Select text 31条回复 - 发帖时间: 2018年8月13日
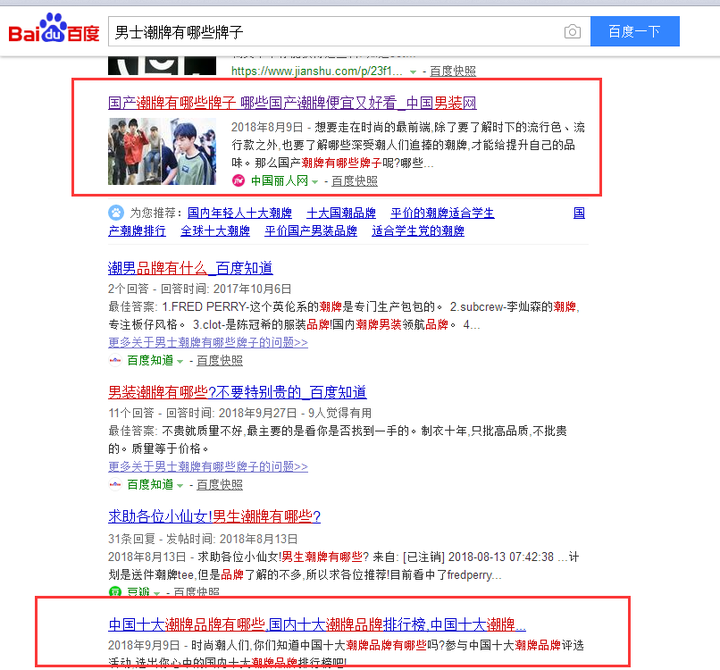Viewport: 720px width, 670px height. (203, 539)
